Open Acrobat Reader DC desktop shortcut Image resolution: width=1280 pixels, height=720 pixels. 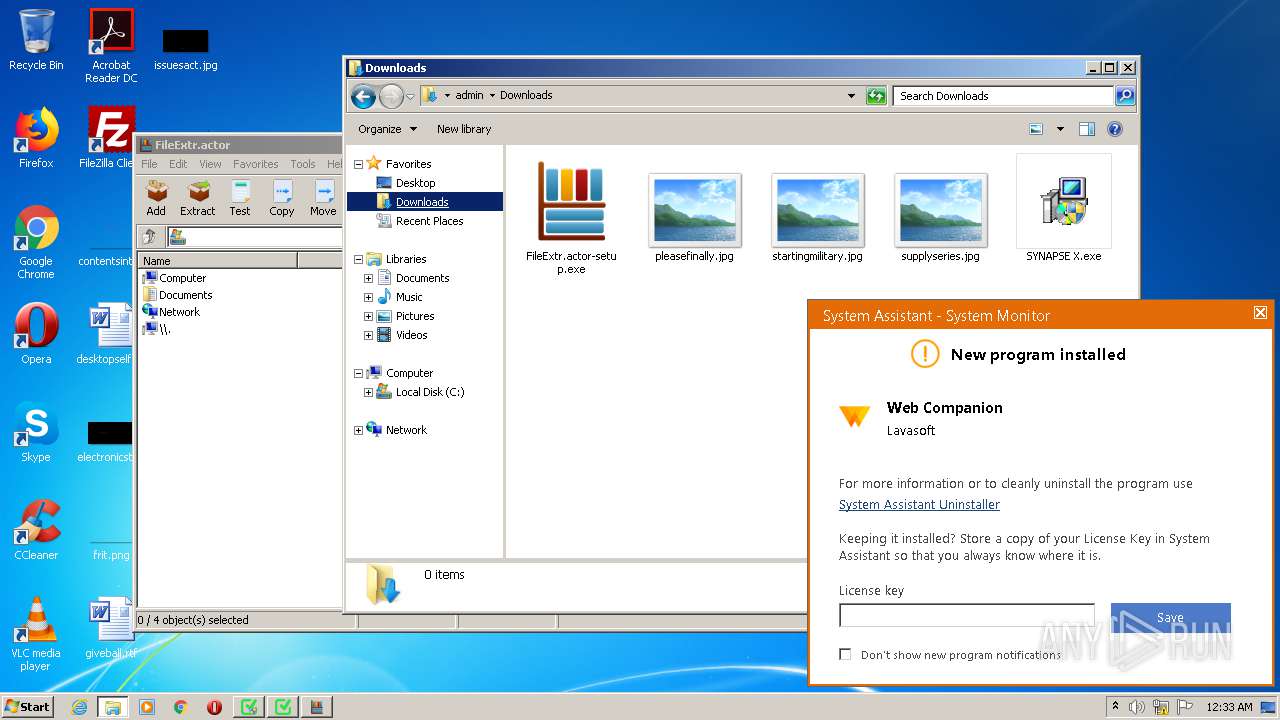tap(111, 45)
